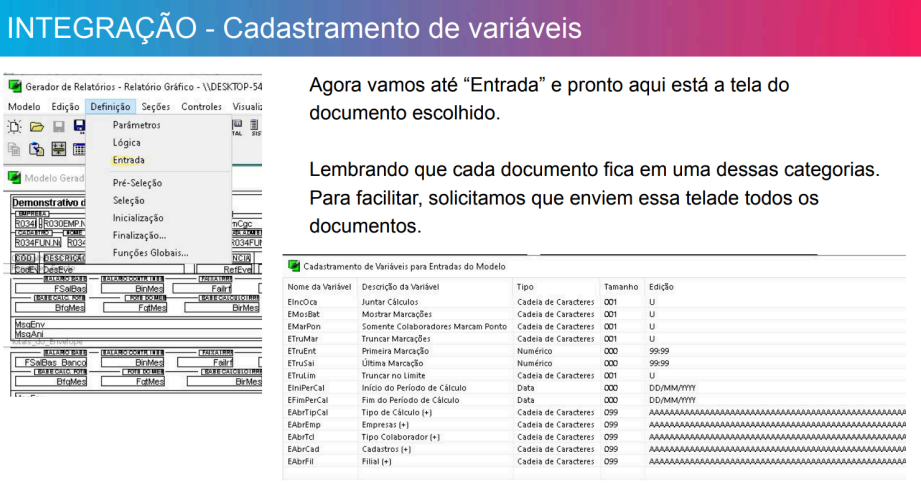Viewport: 921px width, 485px height.
Task: Click green icon in Cadastramento de Variáveis title
Action: [x=294, y=266]
